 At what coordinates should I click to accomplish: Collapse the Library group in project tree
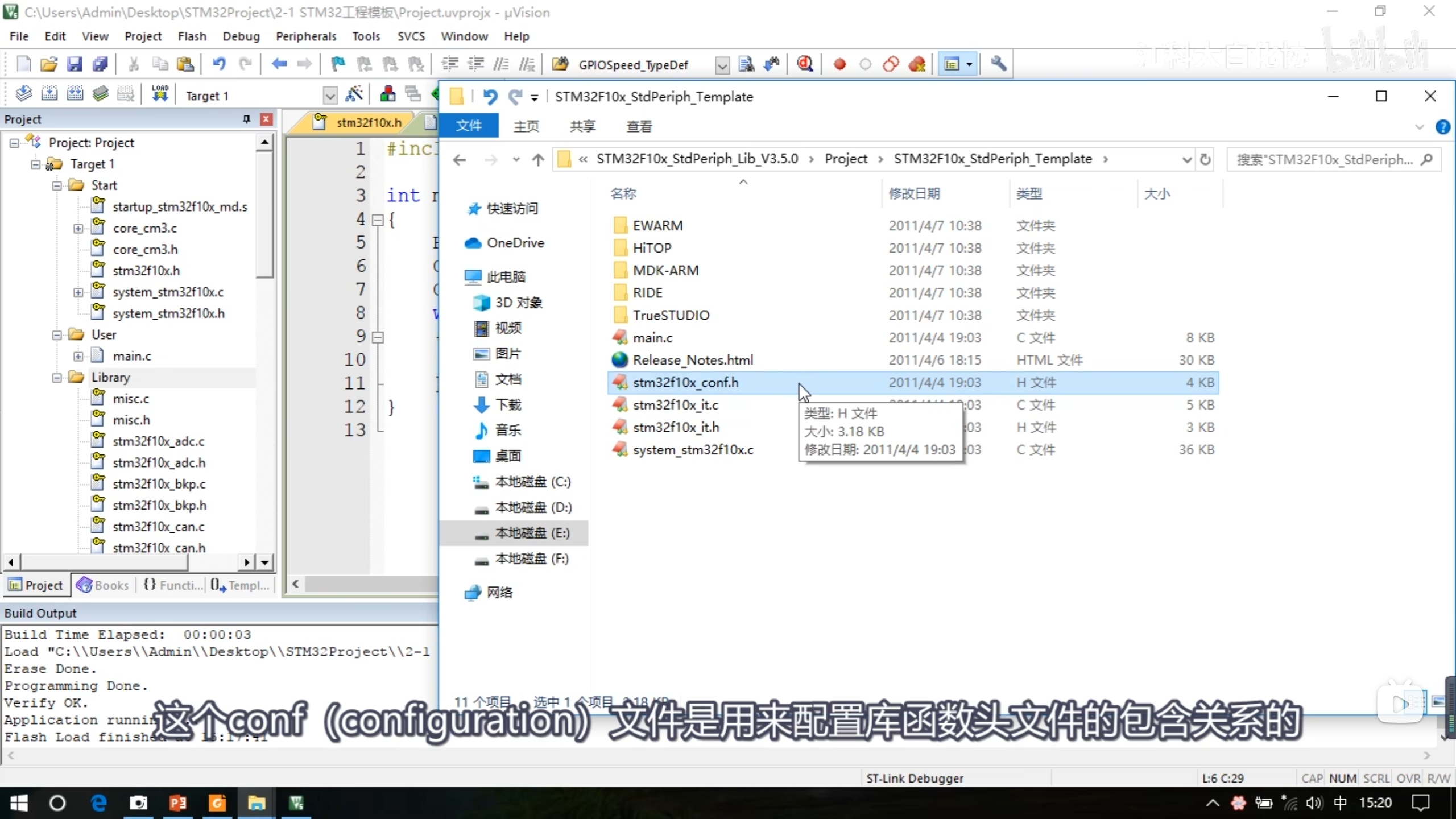coord(57,378)
